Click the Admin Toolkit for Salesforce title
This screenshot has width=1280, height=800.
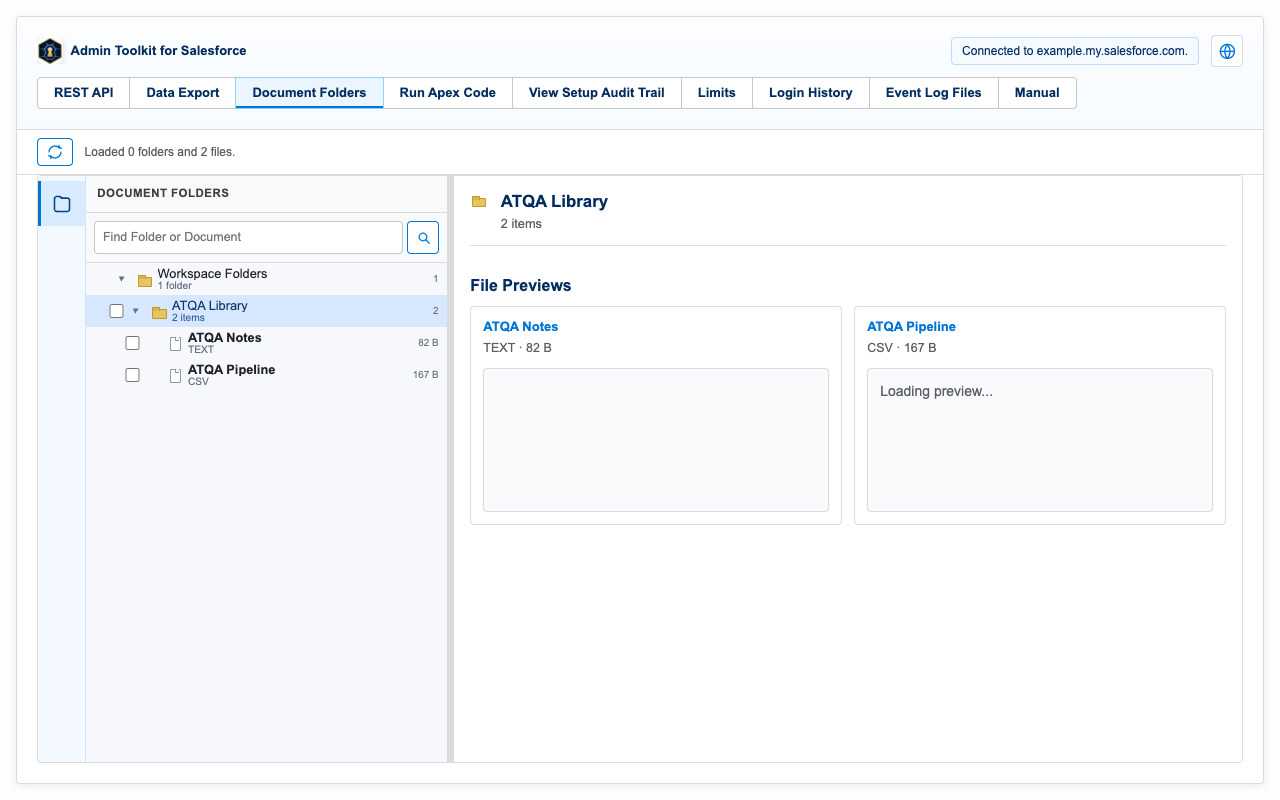coord(158,51)
